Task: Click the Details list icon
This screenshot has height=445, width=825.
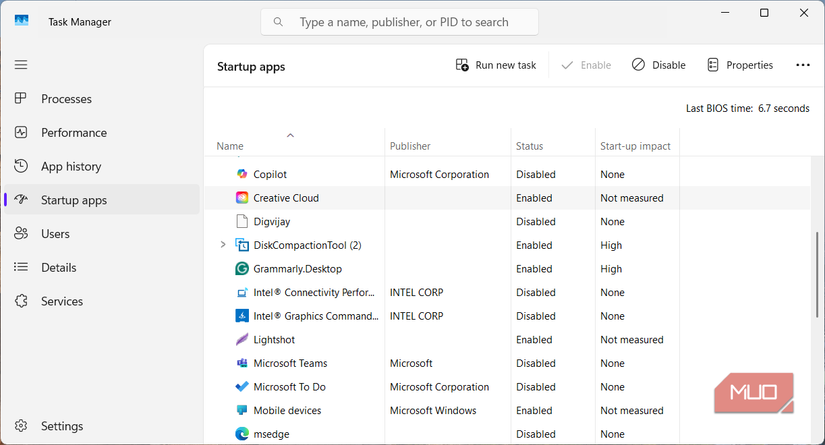Action: coord(21,267)
